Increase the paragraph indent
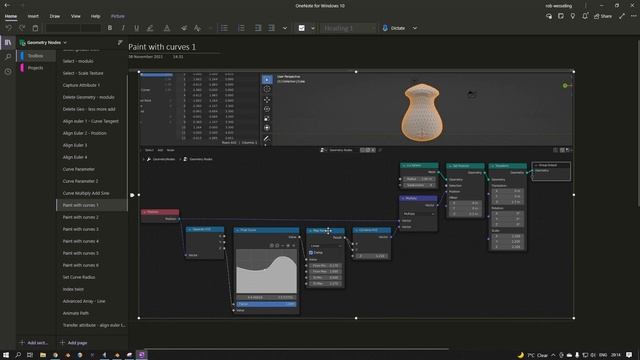The image size is (640, 360). (x=271, y=28)
